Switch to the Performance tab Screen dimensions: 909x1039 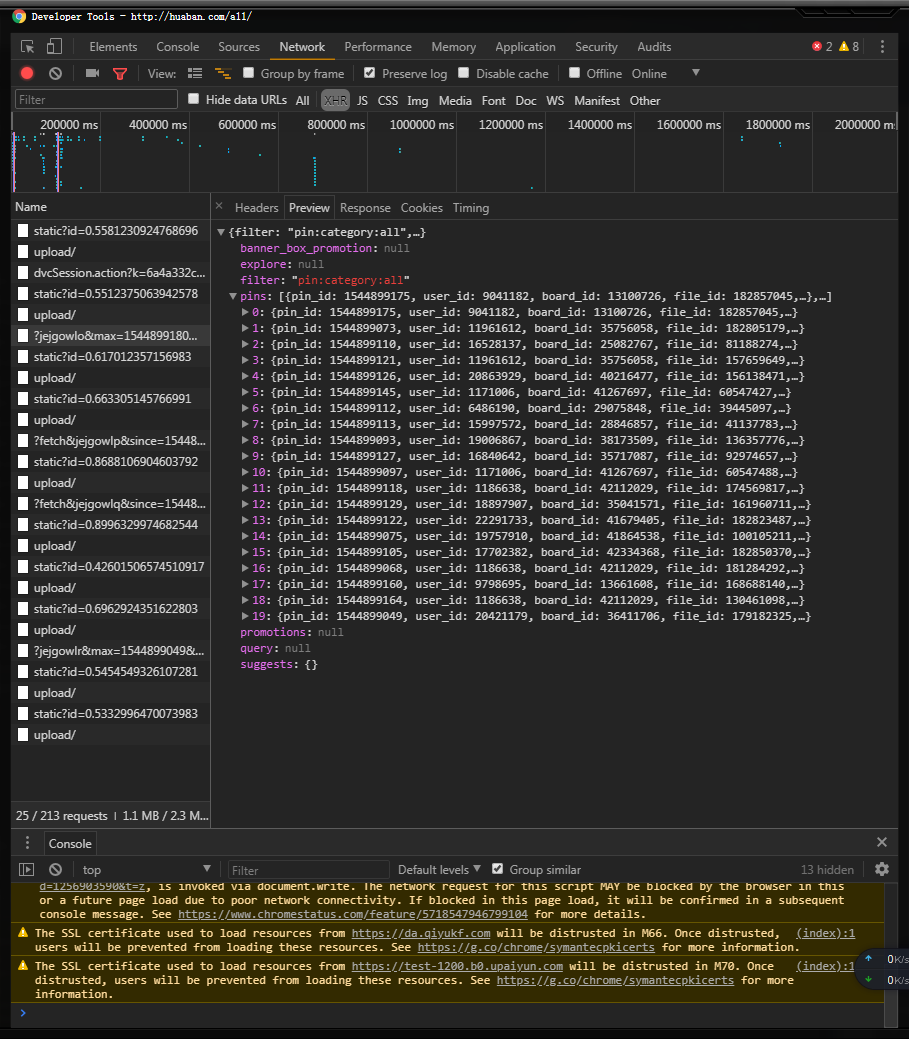[x=378, y=47]
